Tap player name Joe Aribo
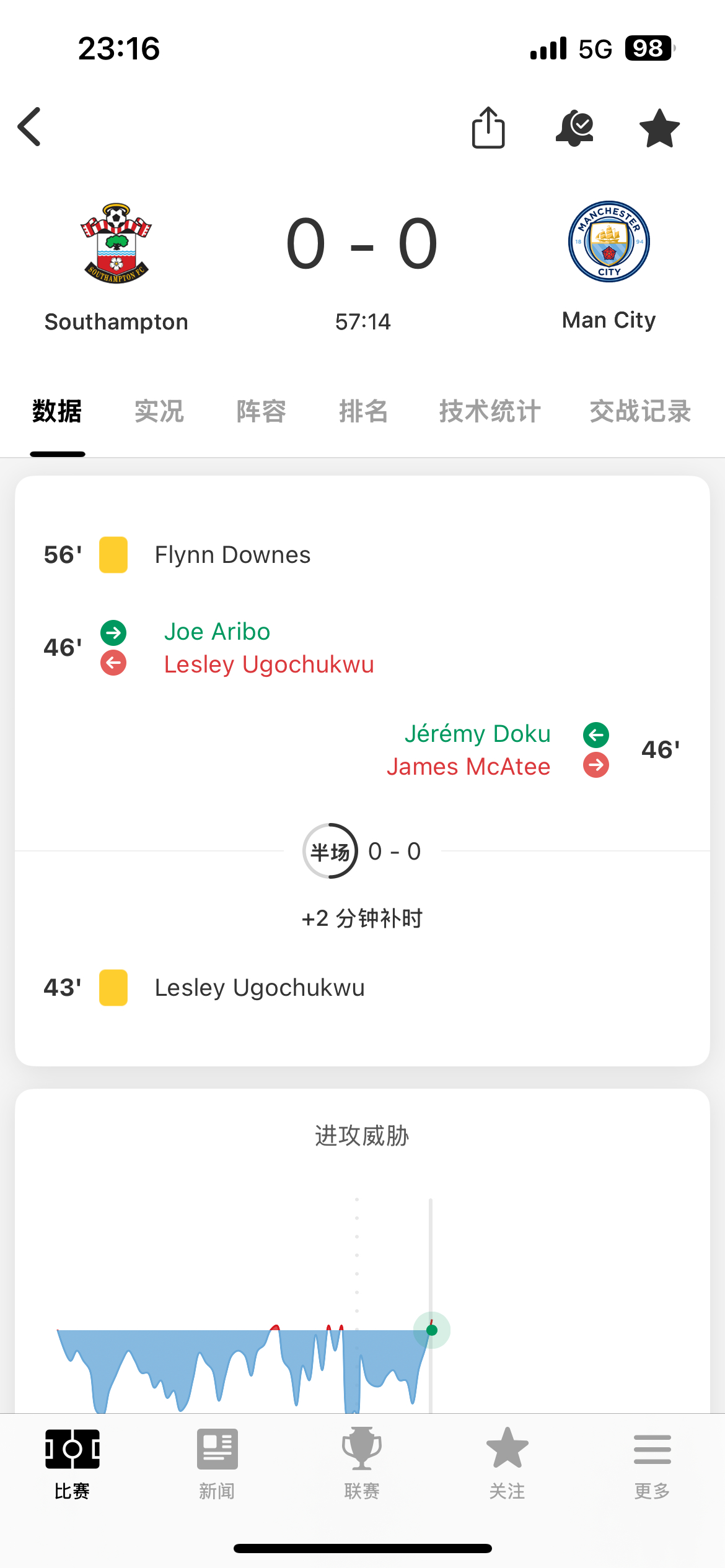This screenshot has width=725, height=1568. 217,632
